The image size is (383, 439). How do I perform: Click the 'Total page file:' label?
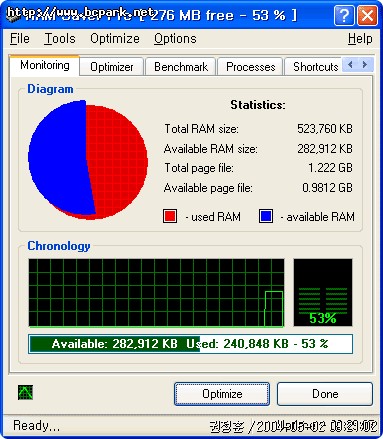[199, 168]
